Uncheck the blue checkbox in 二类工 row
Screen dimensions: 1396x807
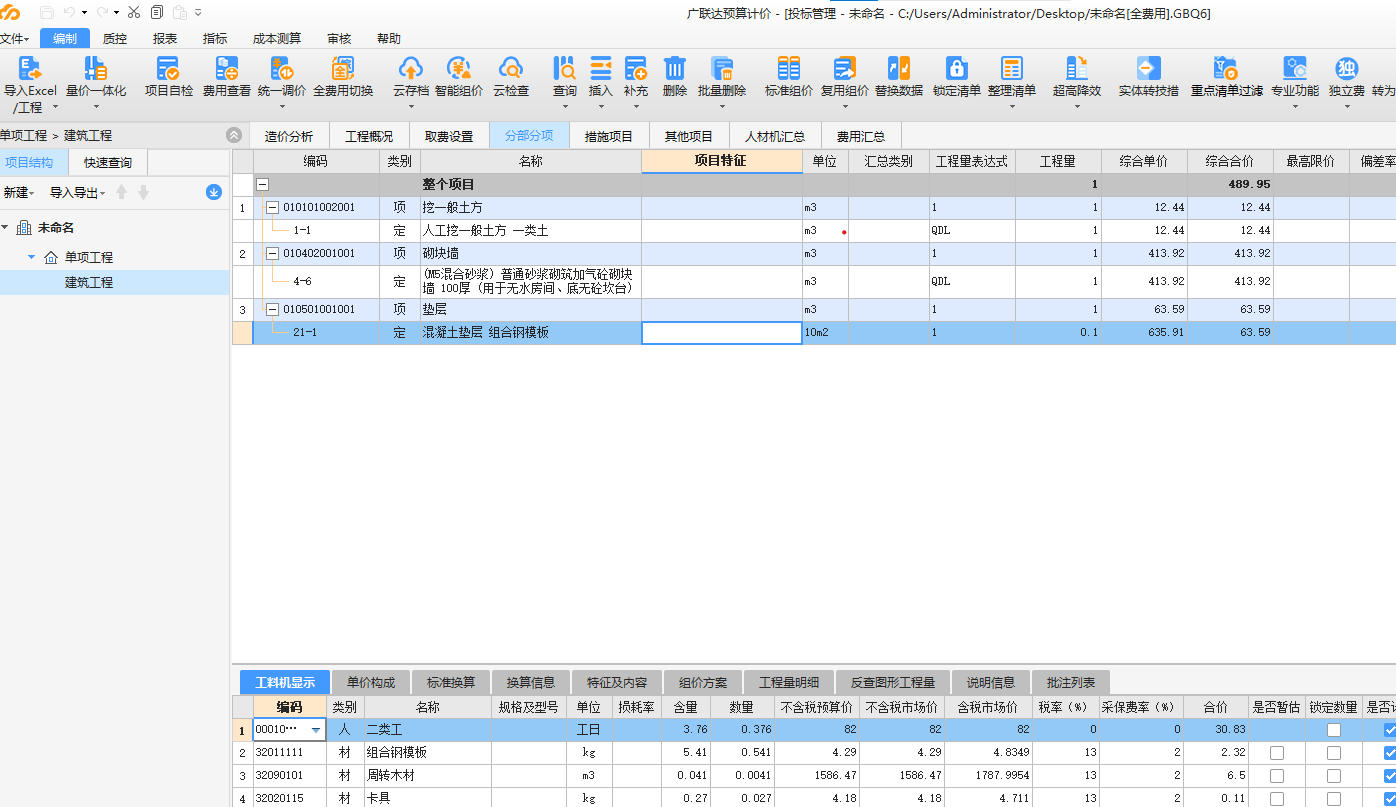[1390, 730]
